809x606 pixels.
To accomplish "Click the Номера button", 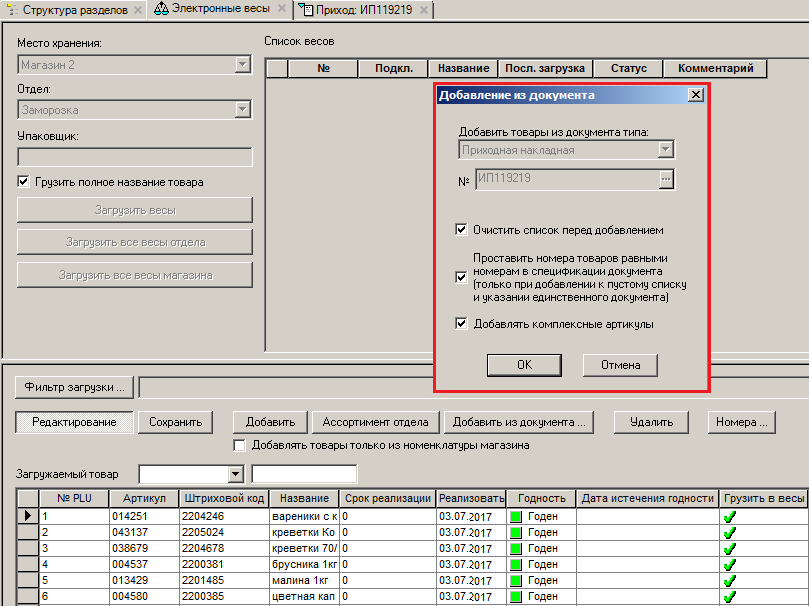I will (741, 422).
